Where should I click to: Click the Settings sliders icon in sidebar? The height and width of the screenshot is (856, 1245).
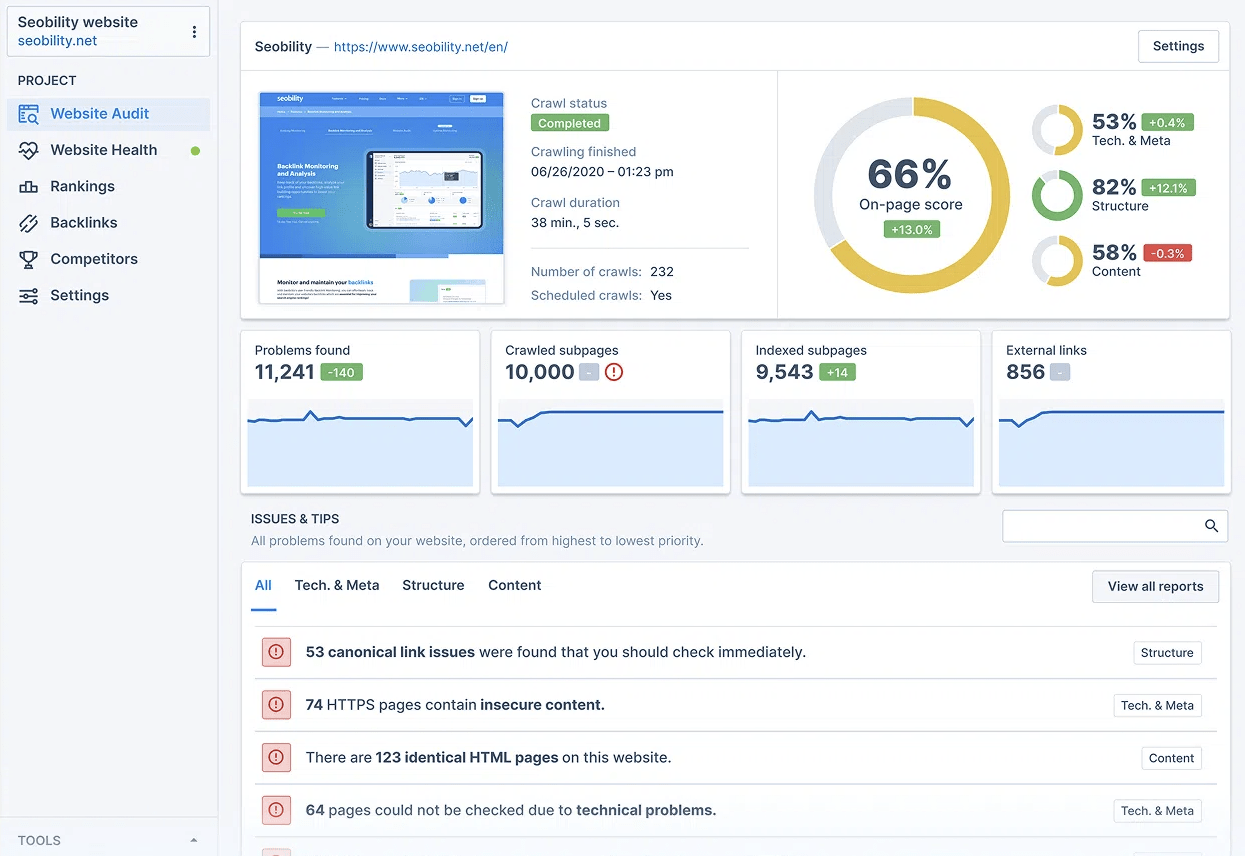pos(29,296)
